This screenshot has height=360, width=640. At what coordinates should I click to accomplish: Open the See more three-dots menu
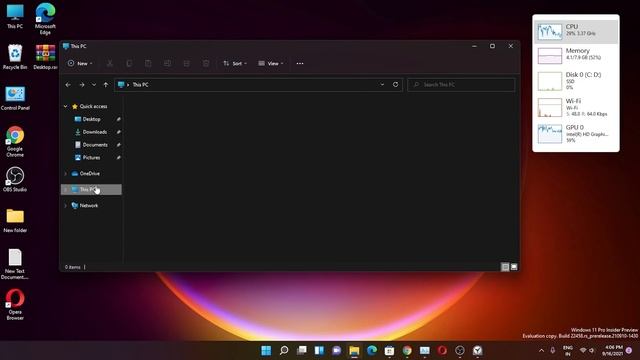[x=300, y=63]
